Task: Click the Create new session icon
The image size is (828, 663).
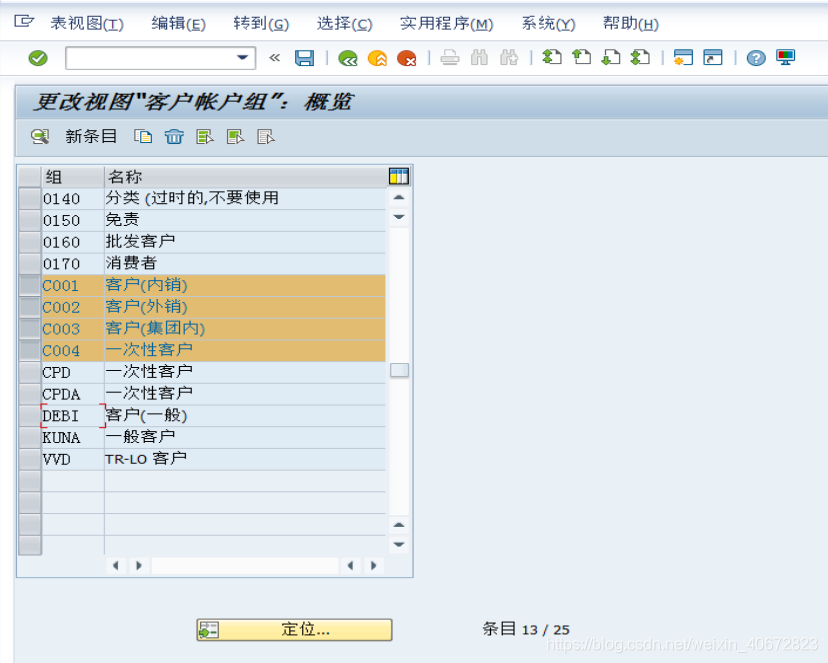Action: (x=683, y=57)
